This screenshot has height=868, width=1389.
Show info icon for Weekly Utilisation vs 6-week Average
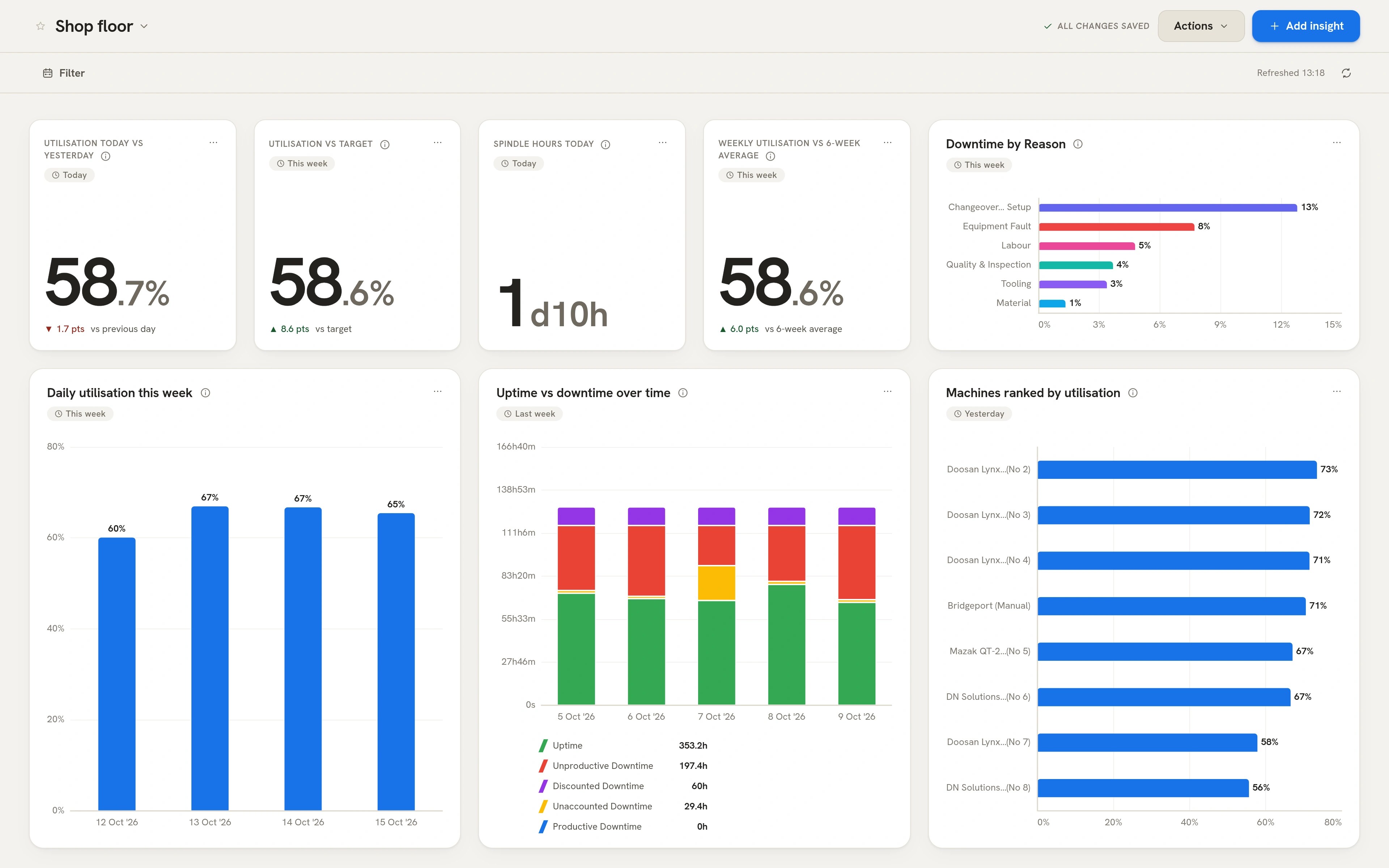pos(771,156)
